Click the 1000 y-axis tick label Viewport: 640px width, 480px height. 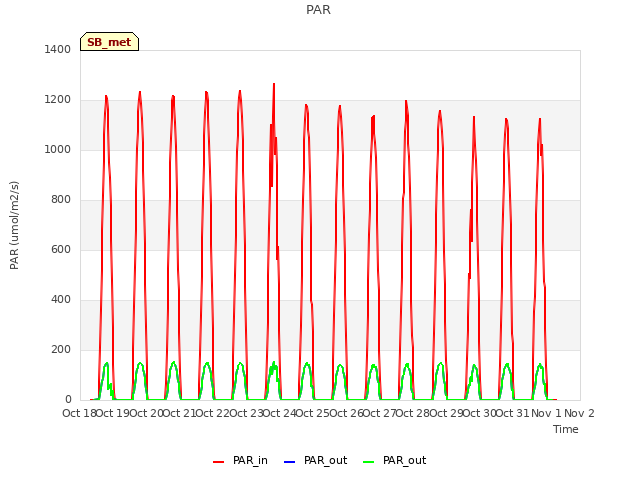(58, 149)
